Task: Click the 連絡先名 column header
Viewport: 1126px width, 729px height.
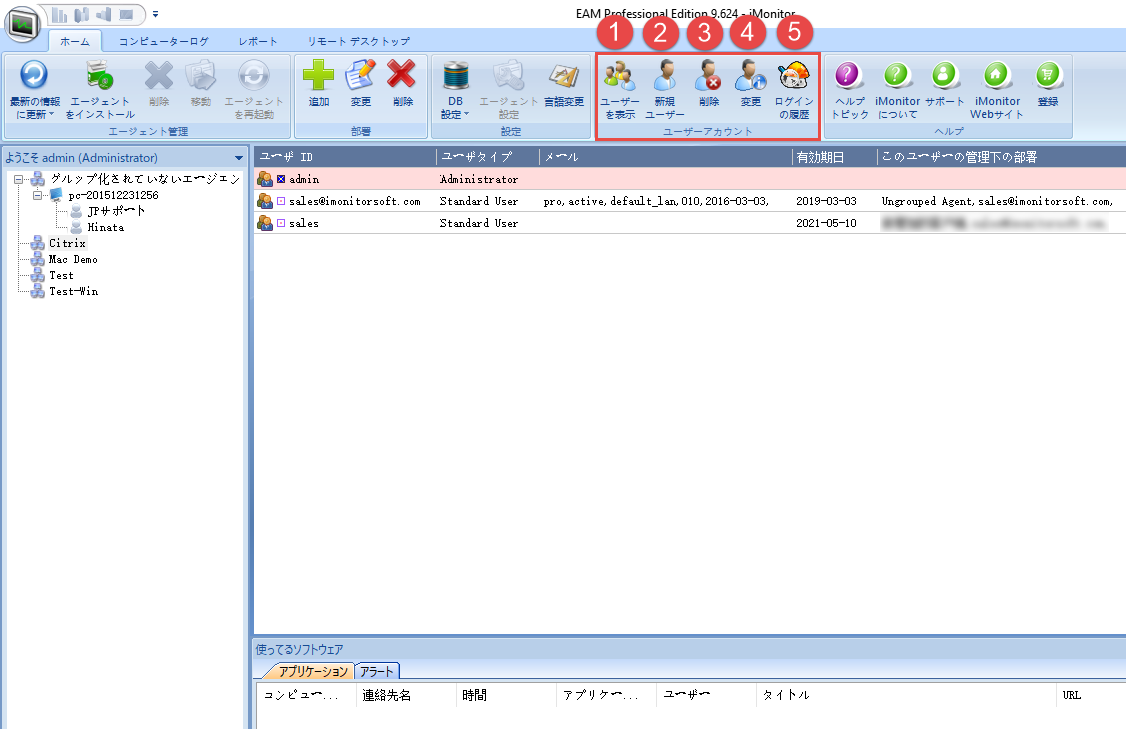Action: pyautogui.click(x=406, y=695)
